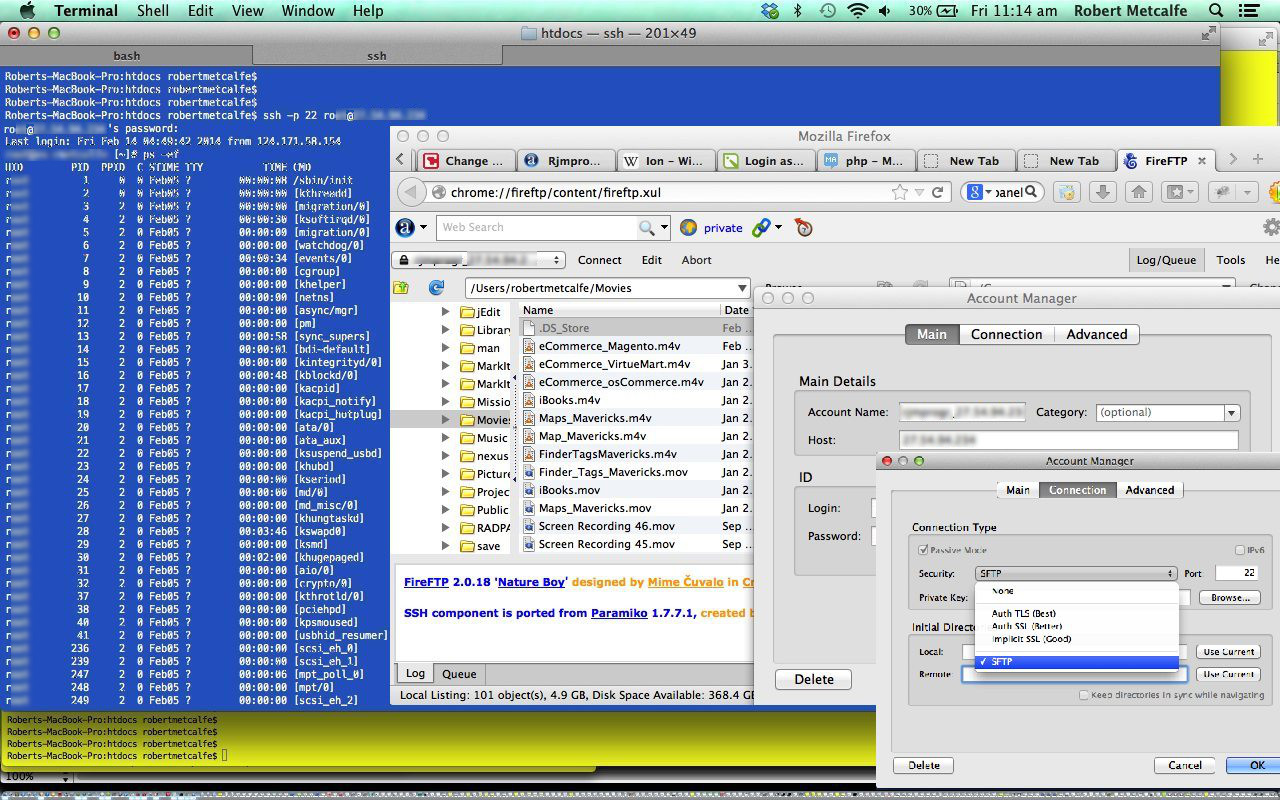Click the Firefox home icon

coord(1139,192)
